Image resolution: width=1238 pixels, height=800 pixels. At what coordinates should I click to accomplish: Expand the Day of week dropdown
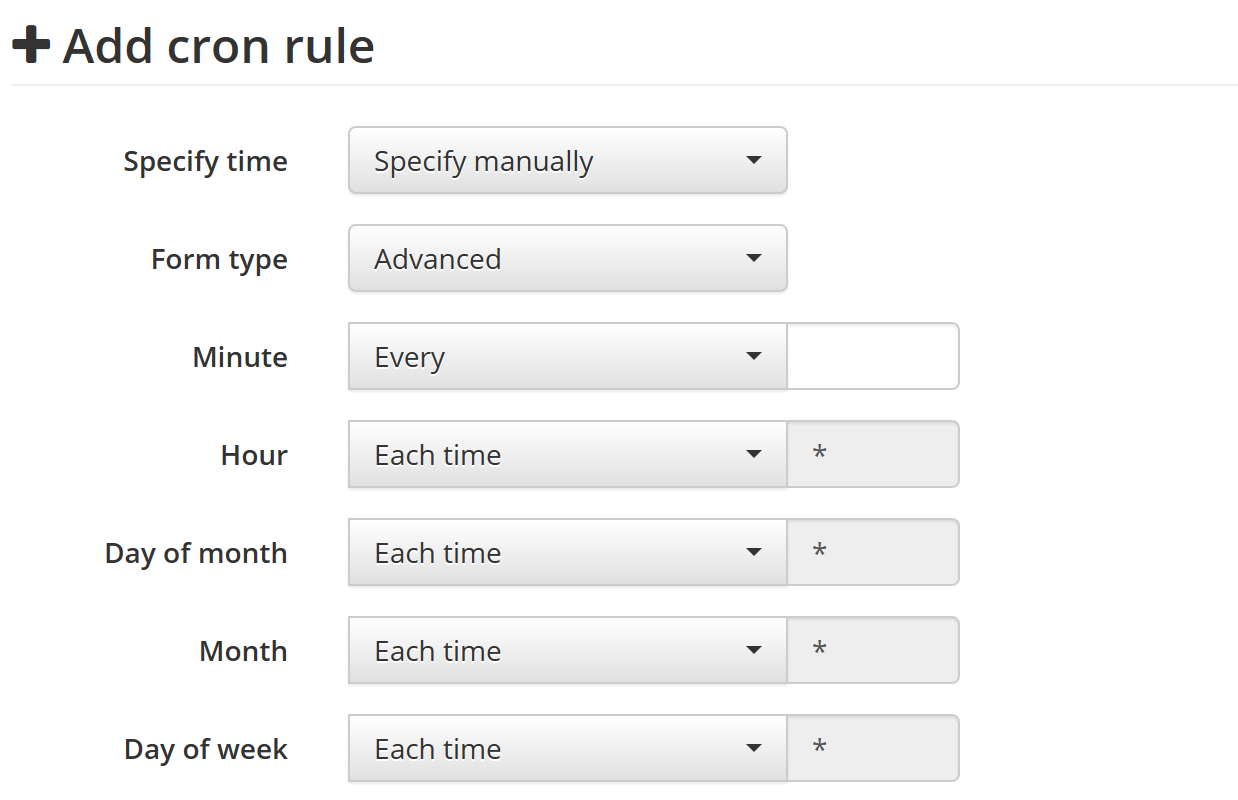click(568, 748)
